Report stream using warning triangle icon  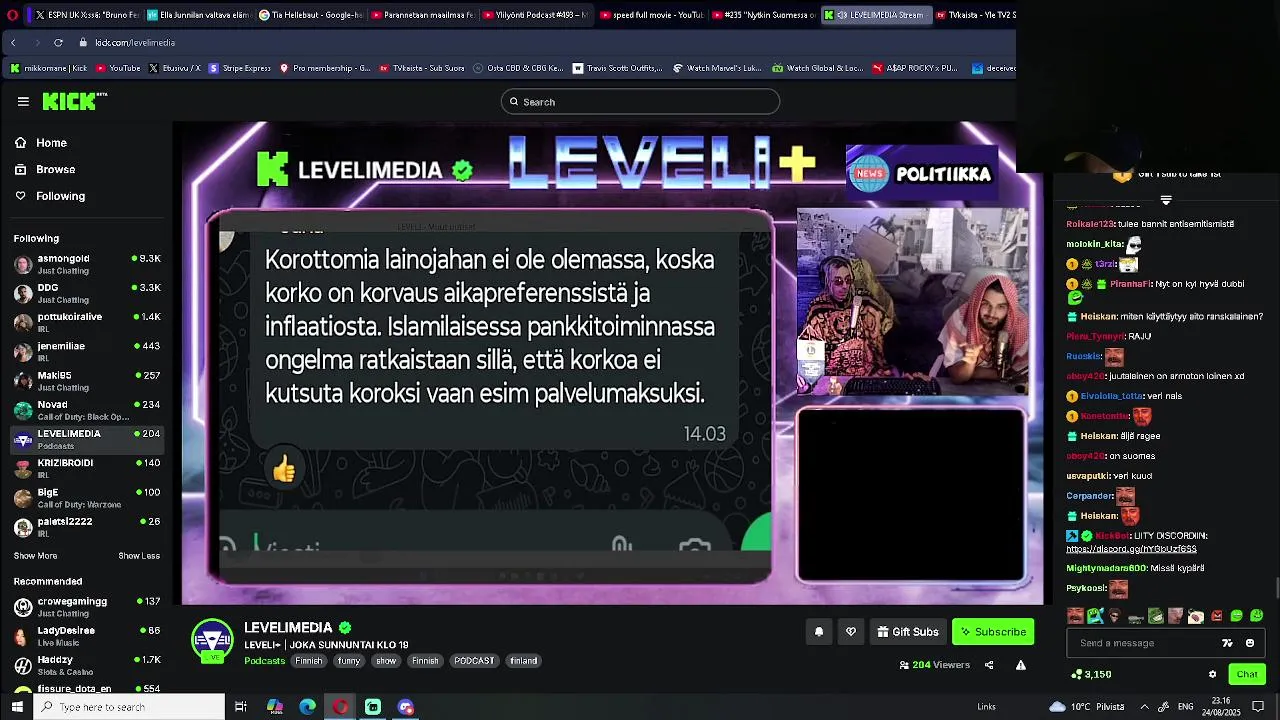pos(1021,665)
